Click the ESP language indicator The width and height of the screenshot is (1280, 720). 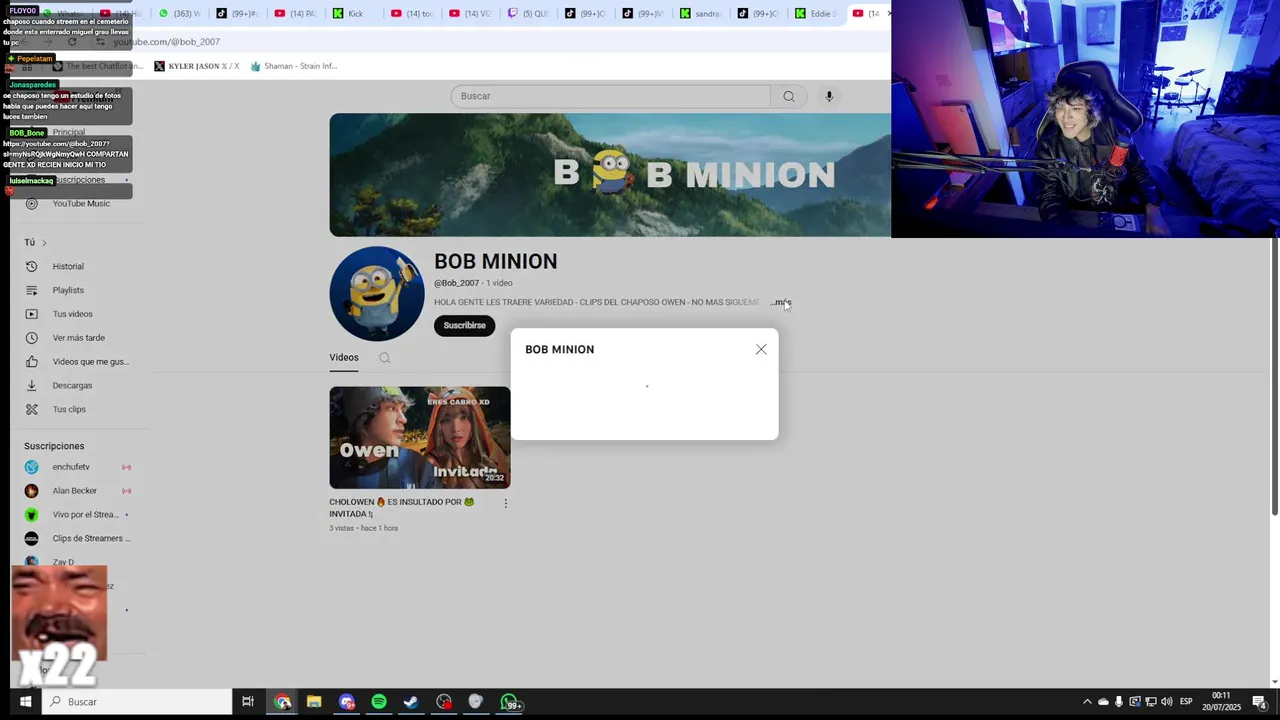1187,702
